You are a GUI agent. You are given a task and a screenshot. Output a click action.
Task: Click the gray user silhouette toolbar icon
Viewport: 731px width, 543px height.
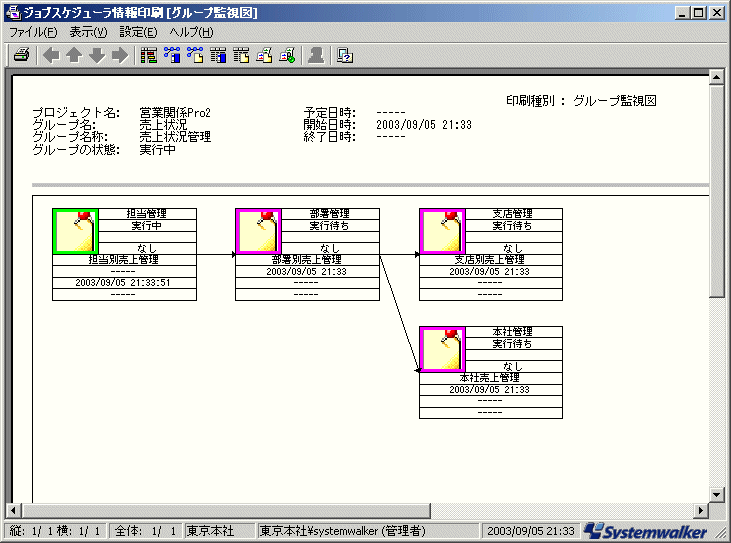[x=316, y=55]
